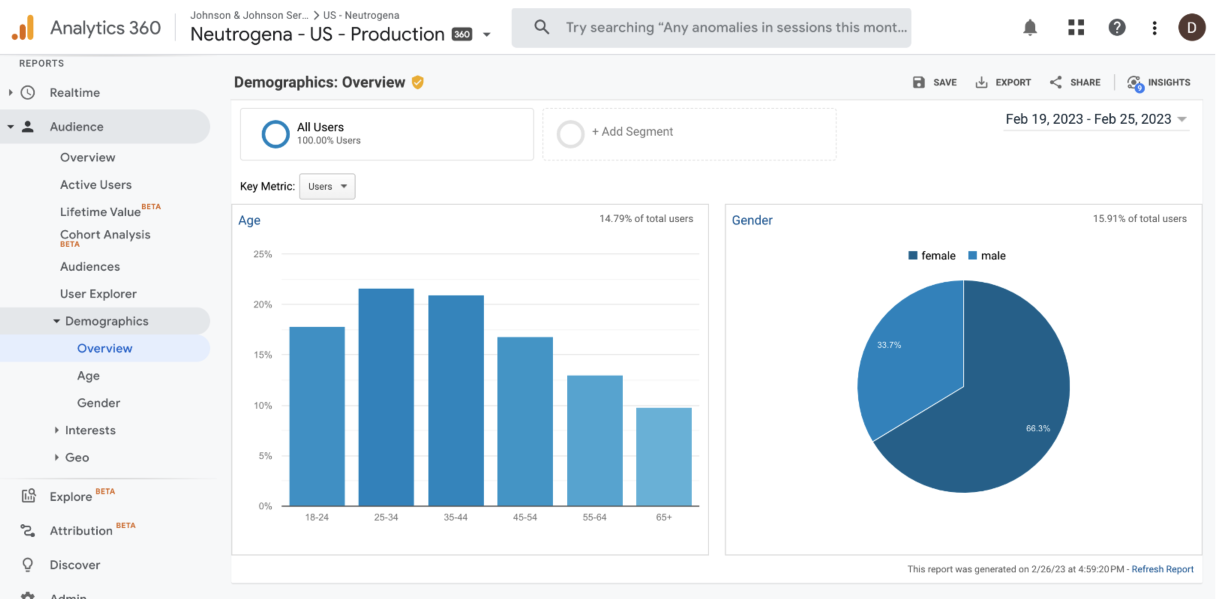Open the three-dot more options menu

[1155, 28]
